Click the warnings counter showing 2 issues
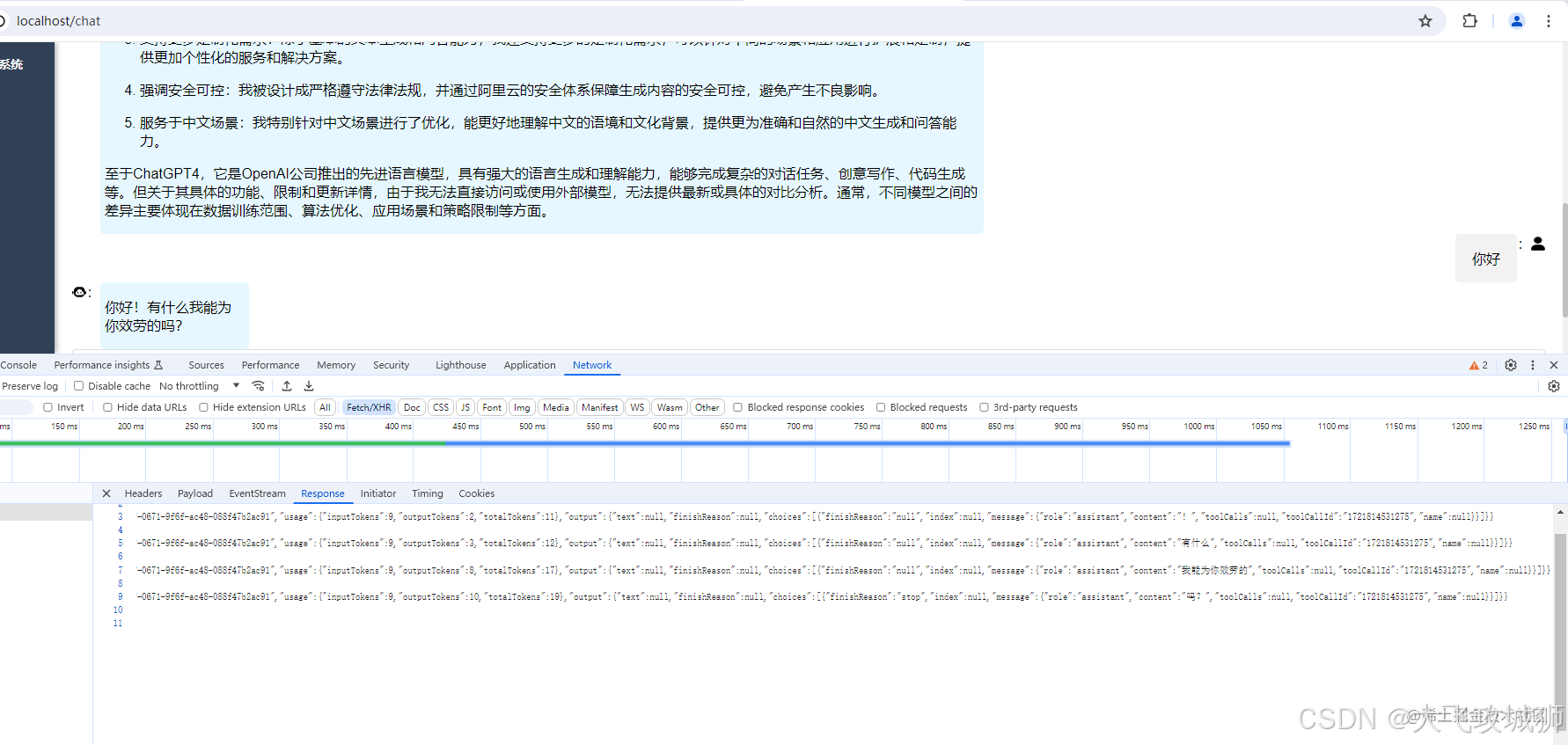Viewport: 1568px width, 745px height. 1478,365
